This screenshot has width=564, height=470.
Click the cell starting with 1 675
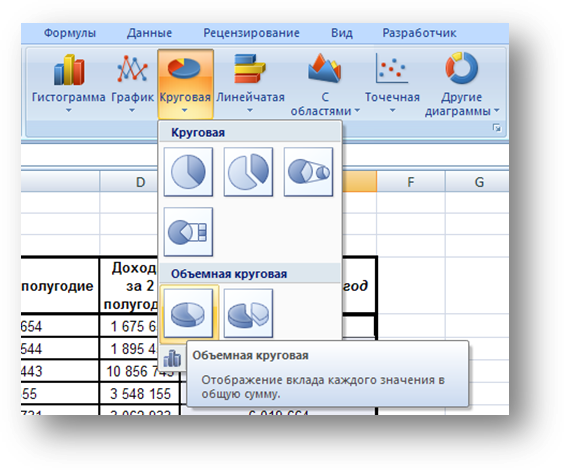pyautogui.click(x=129, y=326)
